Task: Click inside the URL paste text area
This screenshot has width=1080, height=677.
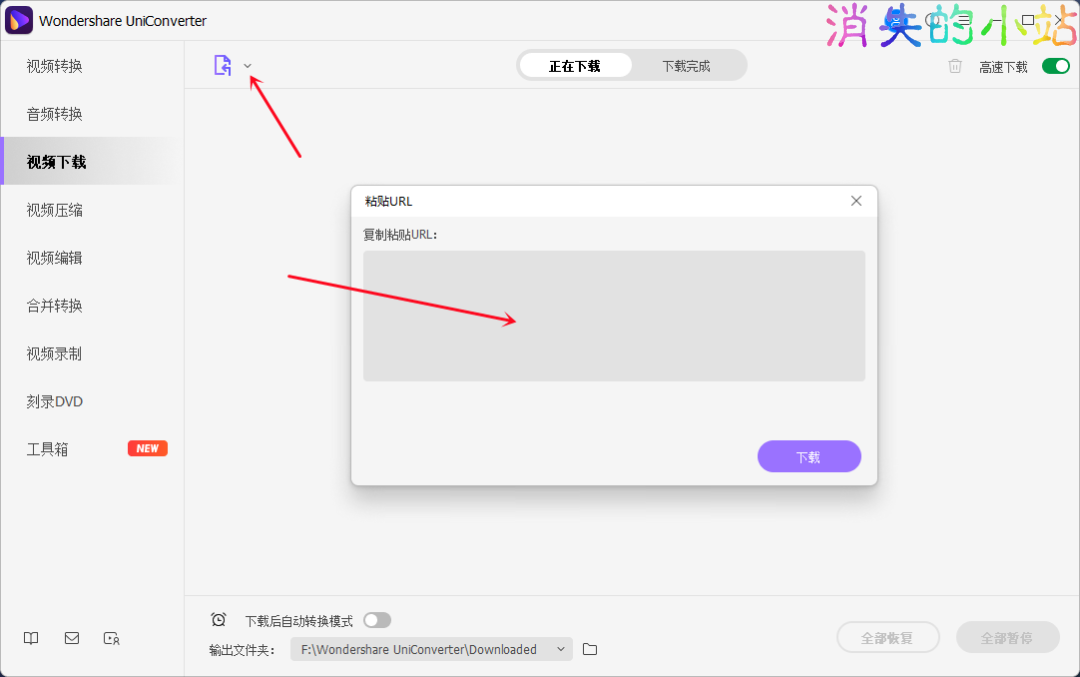Action: point(614,315)
